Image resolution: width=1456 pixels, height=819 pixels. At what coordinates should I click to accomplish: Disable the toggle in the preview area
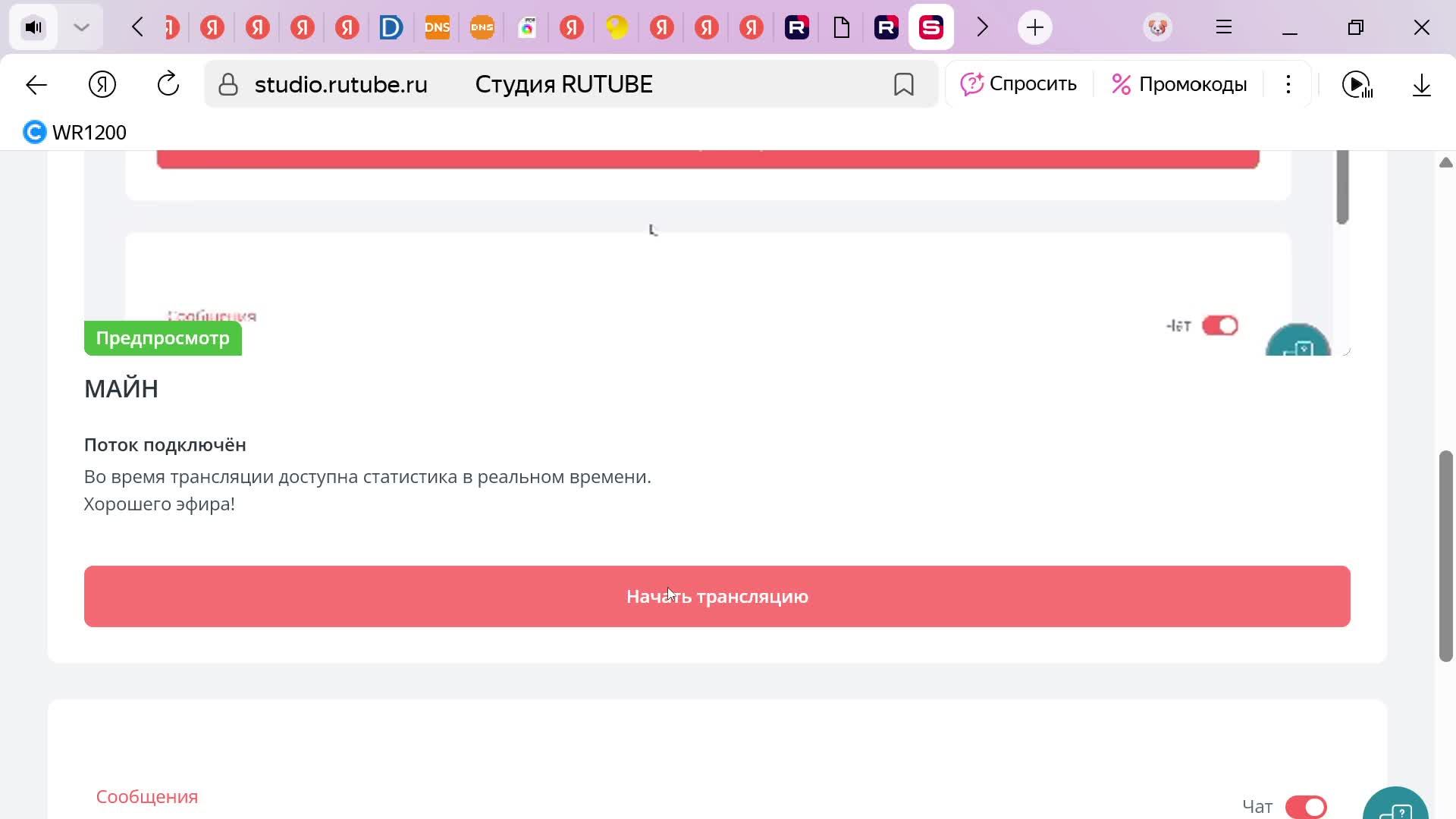point(1219,325)
